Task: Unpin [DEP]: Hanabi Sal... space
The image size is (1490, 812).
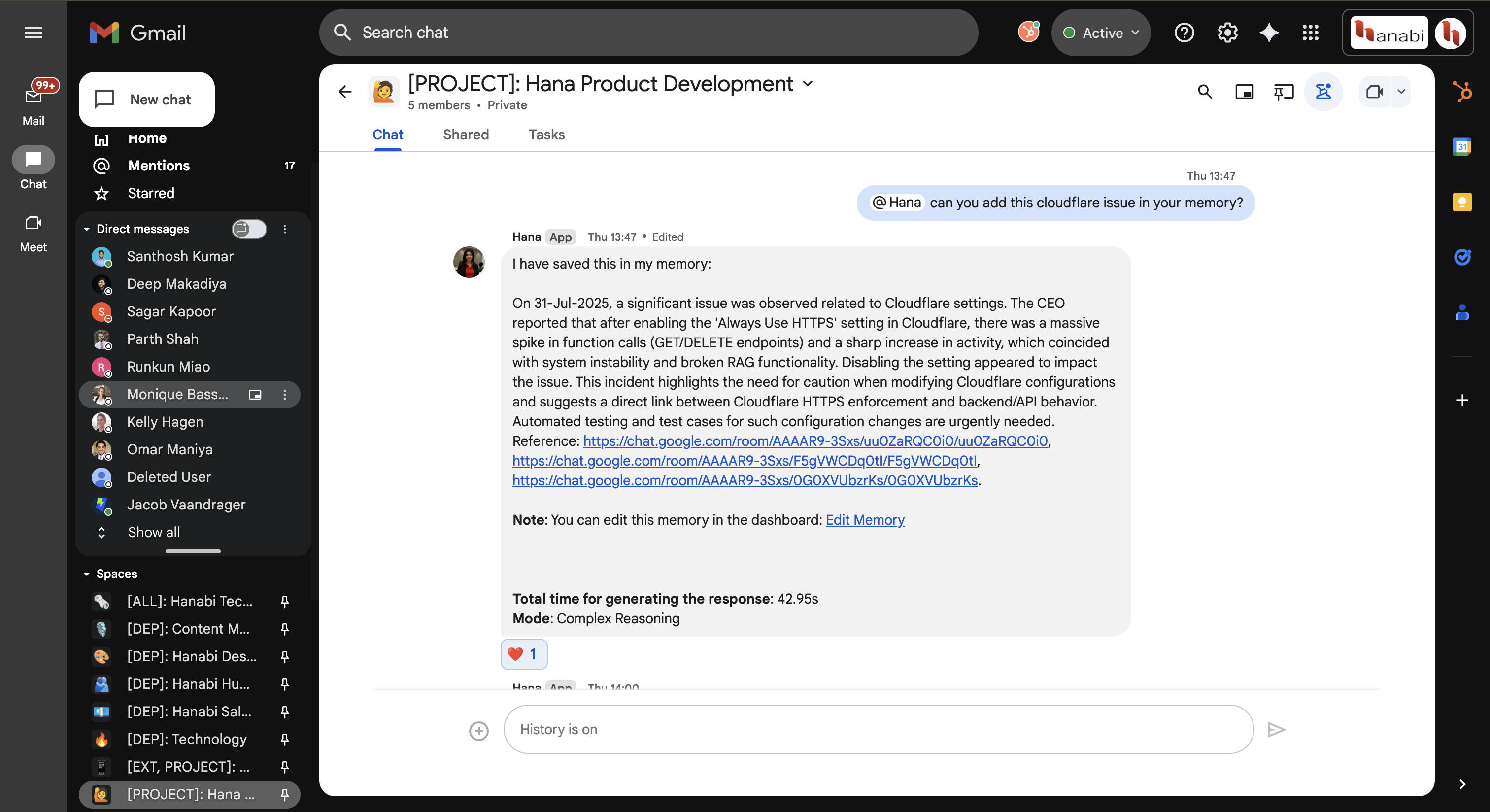Action: [285, 711]
